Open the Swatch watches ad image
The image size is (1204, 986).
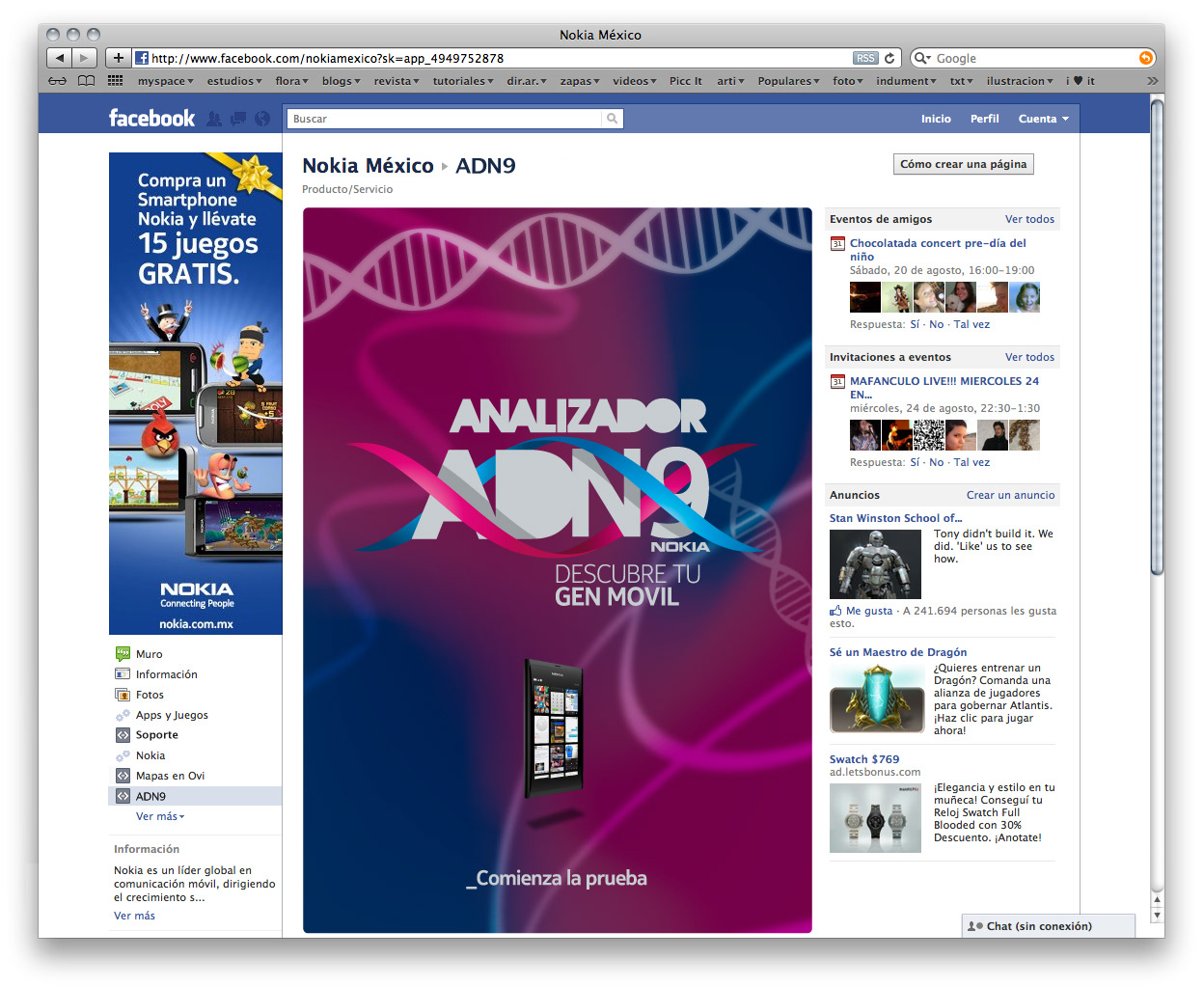coord(875,818)
